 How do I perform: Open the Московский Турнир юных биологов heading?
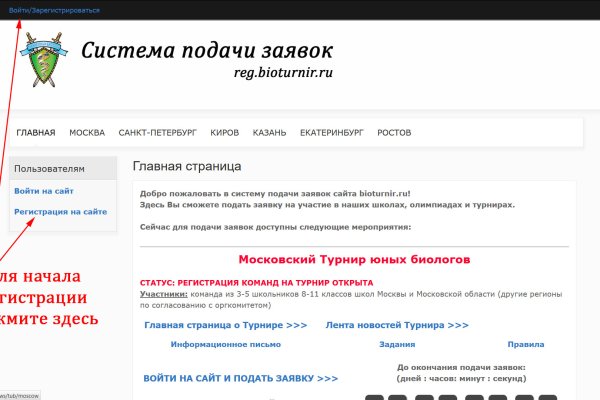(x=354, y=259)
